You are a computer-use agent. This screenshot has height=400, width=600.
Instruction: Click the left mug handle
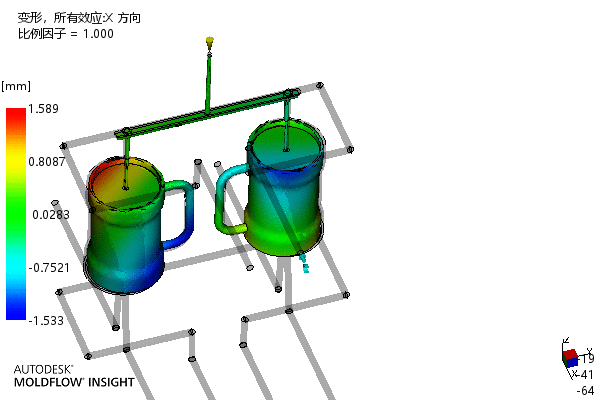[180, 214]
